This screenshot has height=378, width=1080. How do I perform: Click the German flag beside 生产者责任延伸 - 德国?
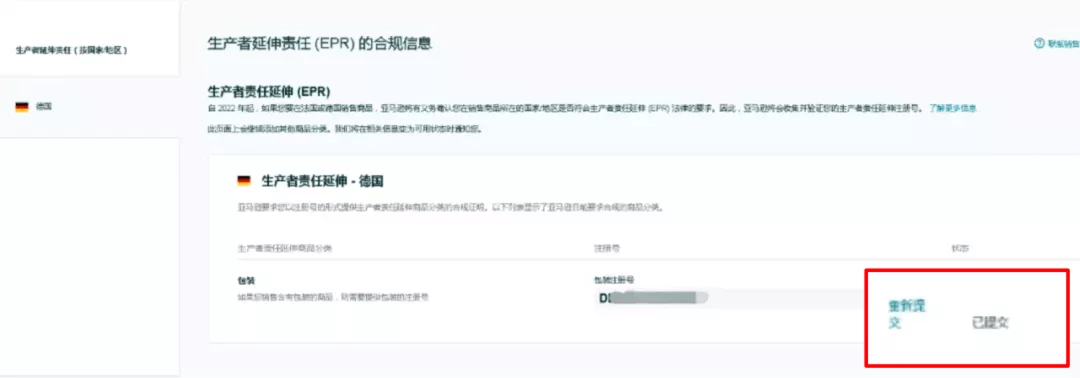coord(244,181)
